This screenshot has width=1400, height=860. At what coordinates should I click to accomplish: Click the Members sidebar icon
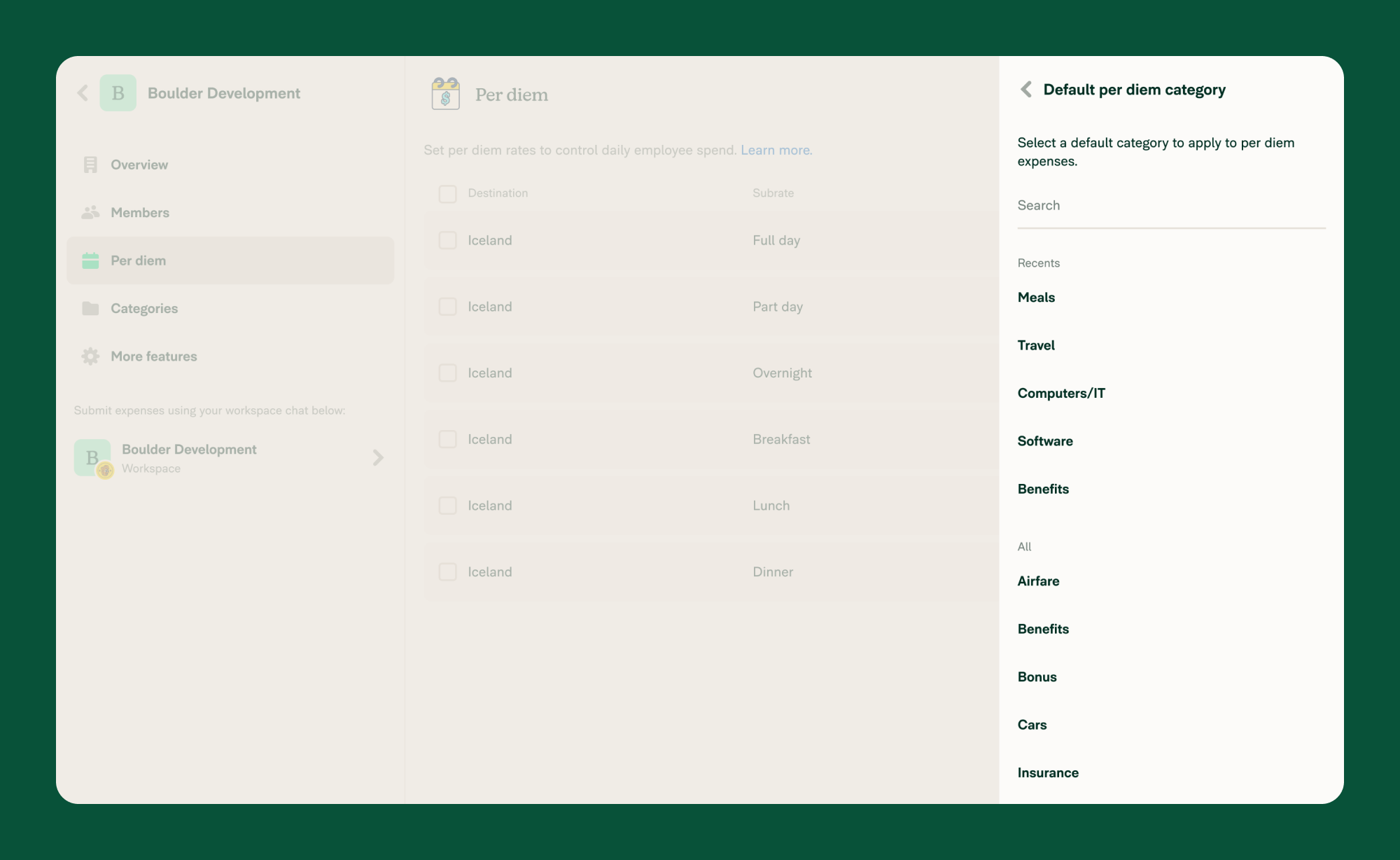click(90, 212)
